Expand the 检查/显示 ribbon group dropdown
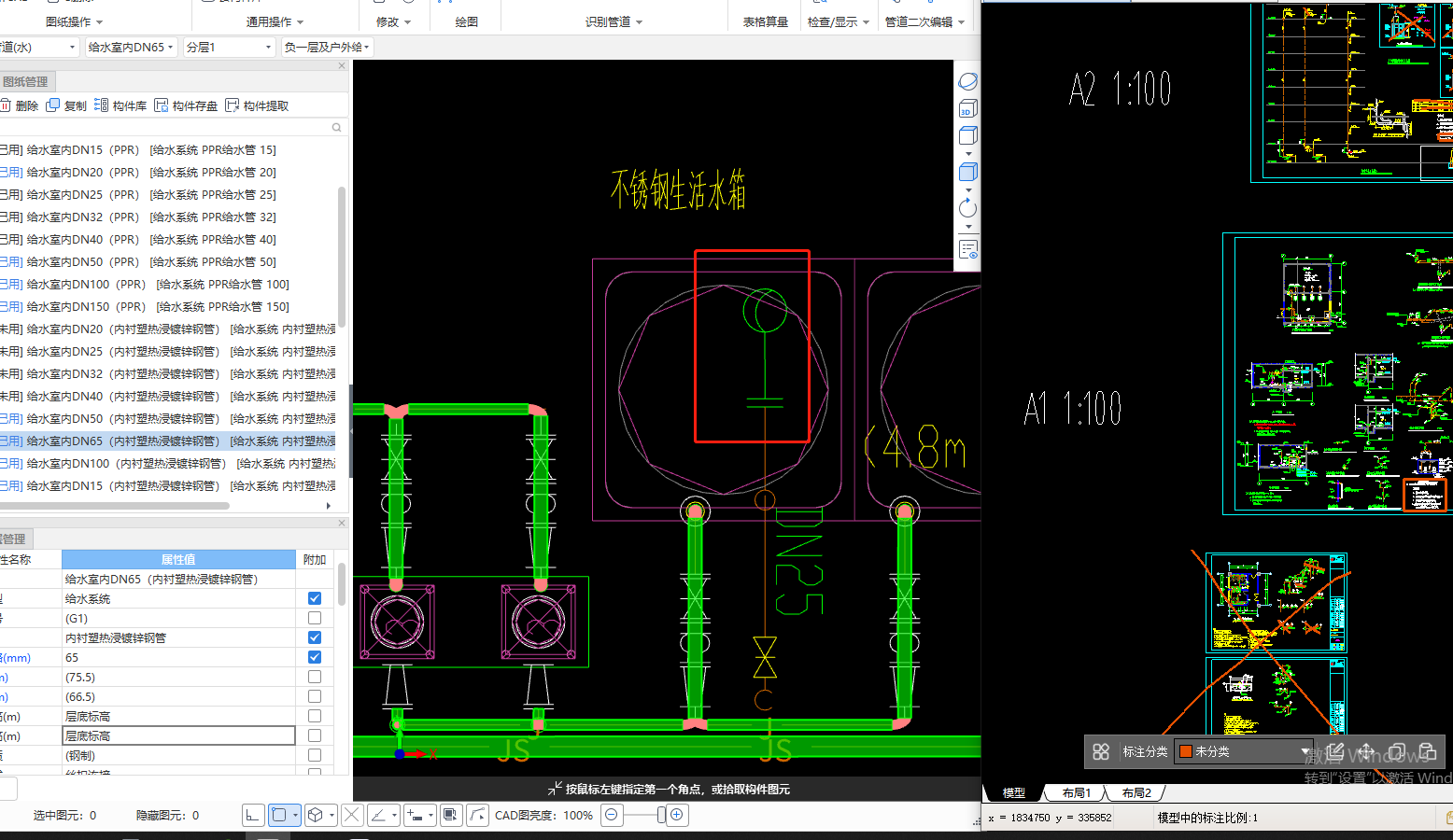1453x840 pixels. [867, 22]
